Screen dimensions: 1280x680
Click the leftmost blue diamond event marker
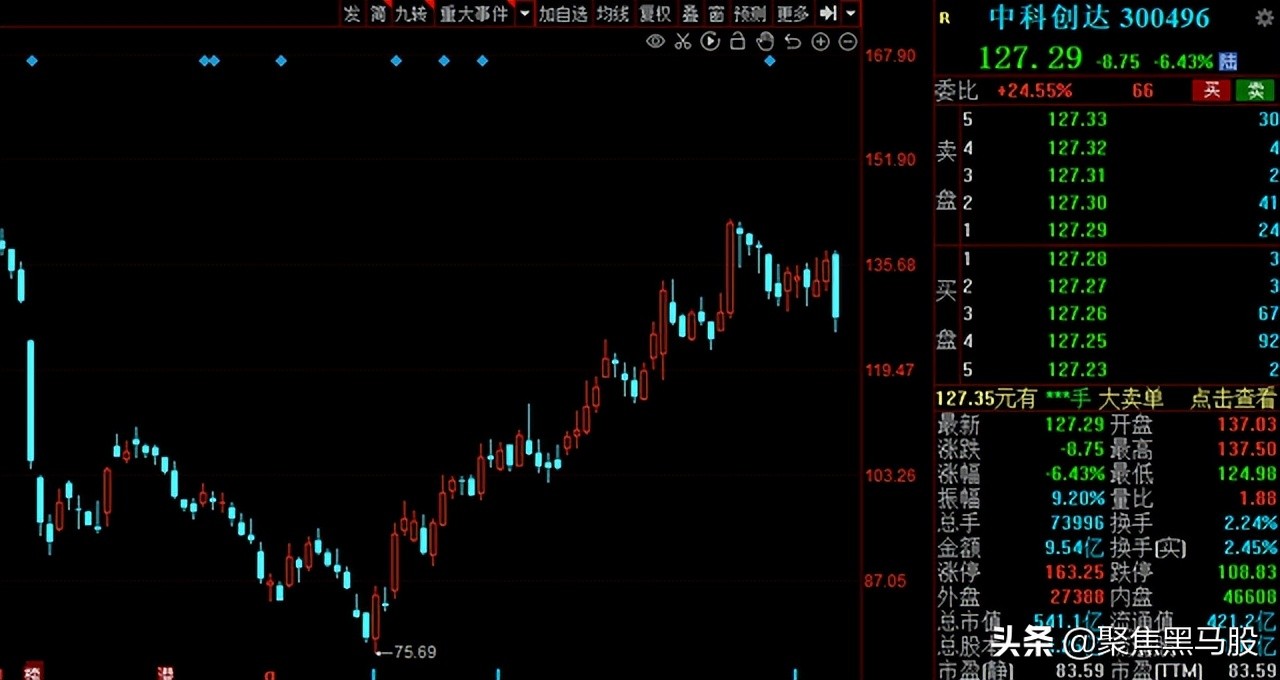coord(32,61)
